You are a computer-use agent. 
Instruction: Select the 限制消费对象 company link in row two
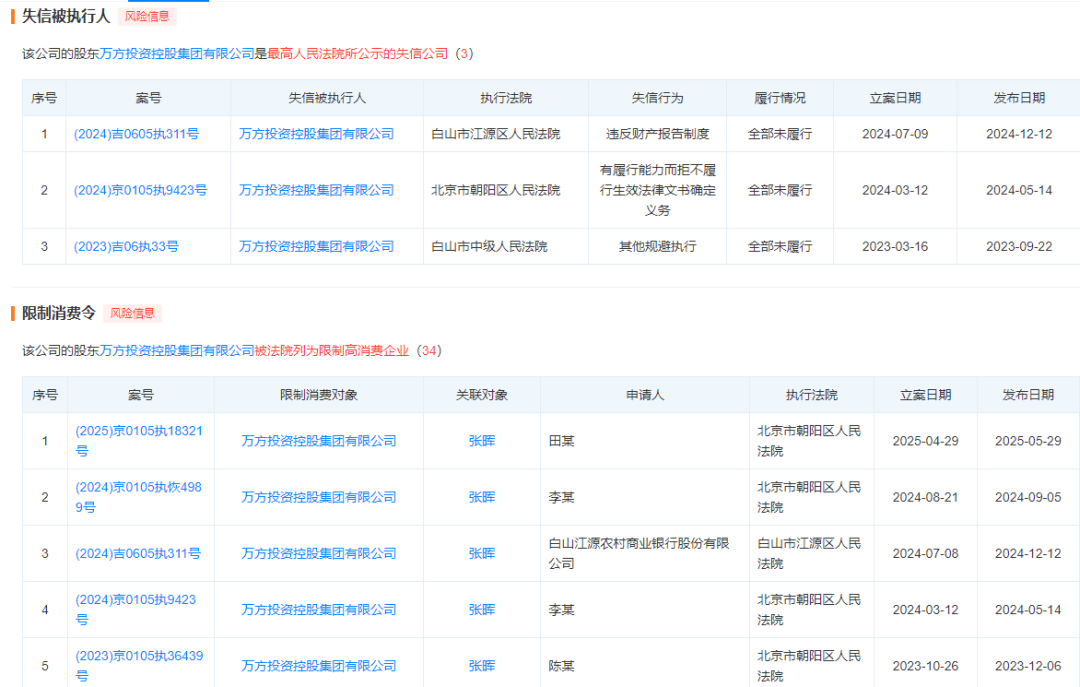(316, 496)
